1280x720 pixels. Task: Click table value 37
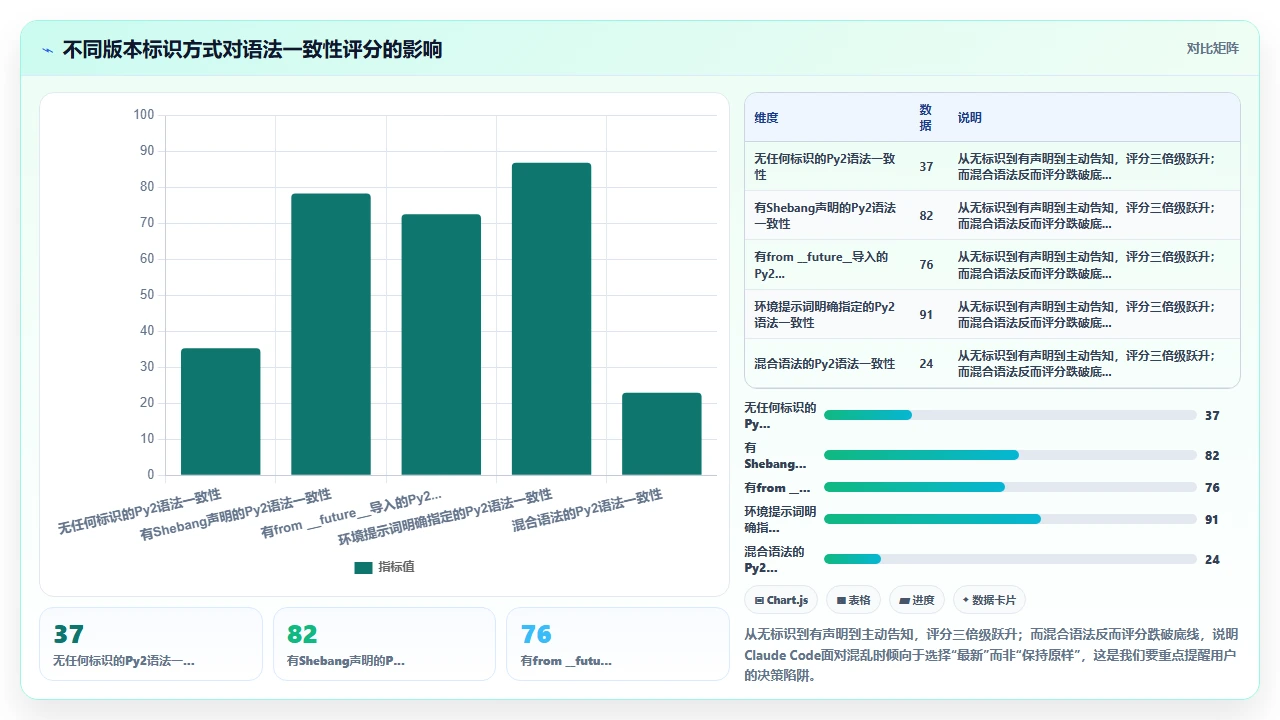[x=926, y=167]
